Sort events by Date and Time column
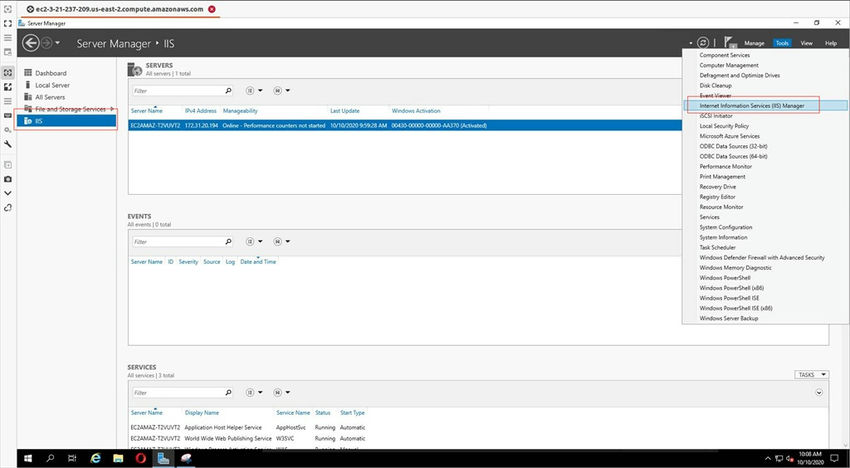 click(x=258, y=261)
